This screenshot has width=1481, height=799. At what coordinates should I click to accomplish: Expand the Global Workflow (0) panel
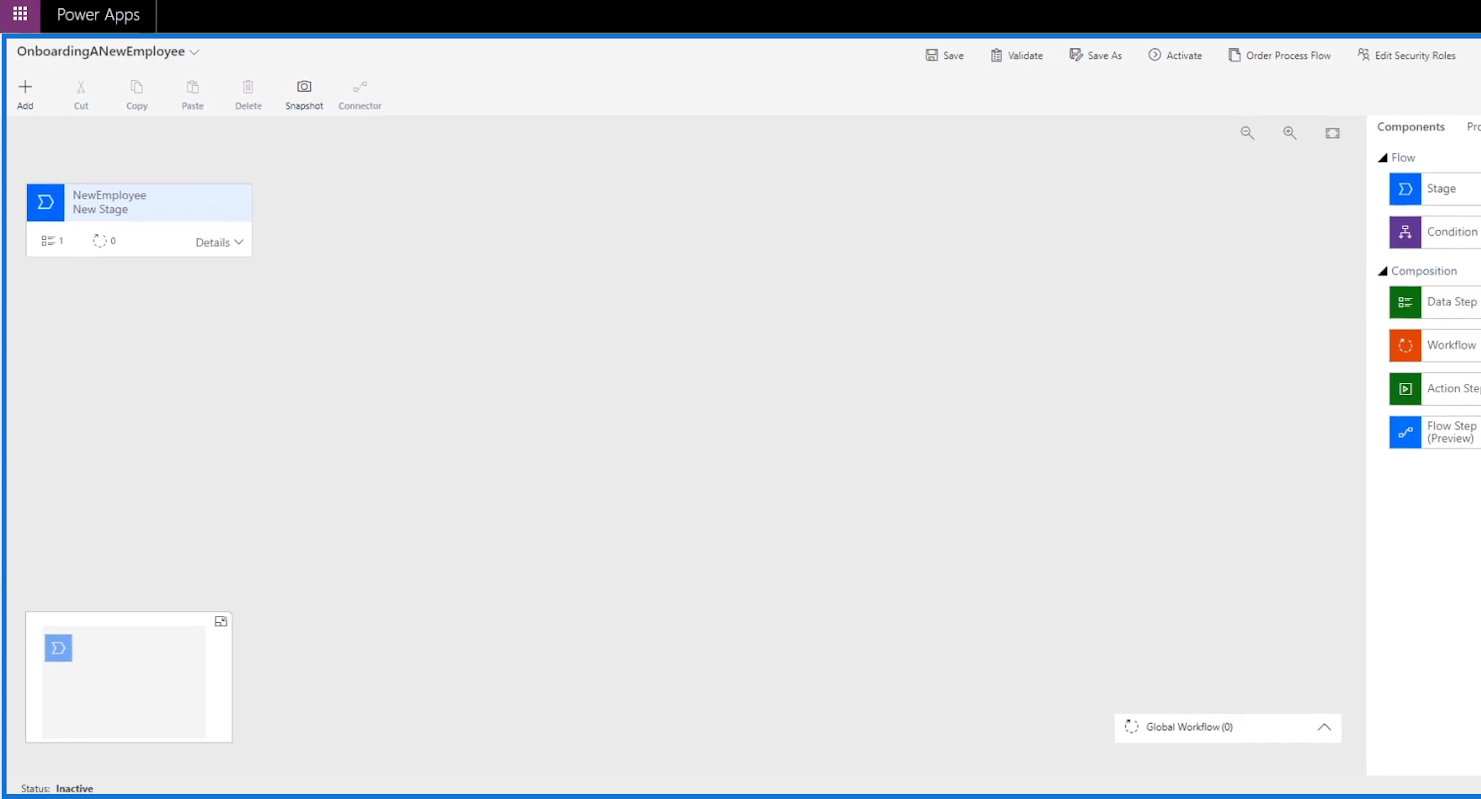(x=1324, y=727)
